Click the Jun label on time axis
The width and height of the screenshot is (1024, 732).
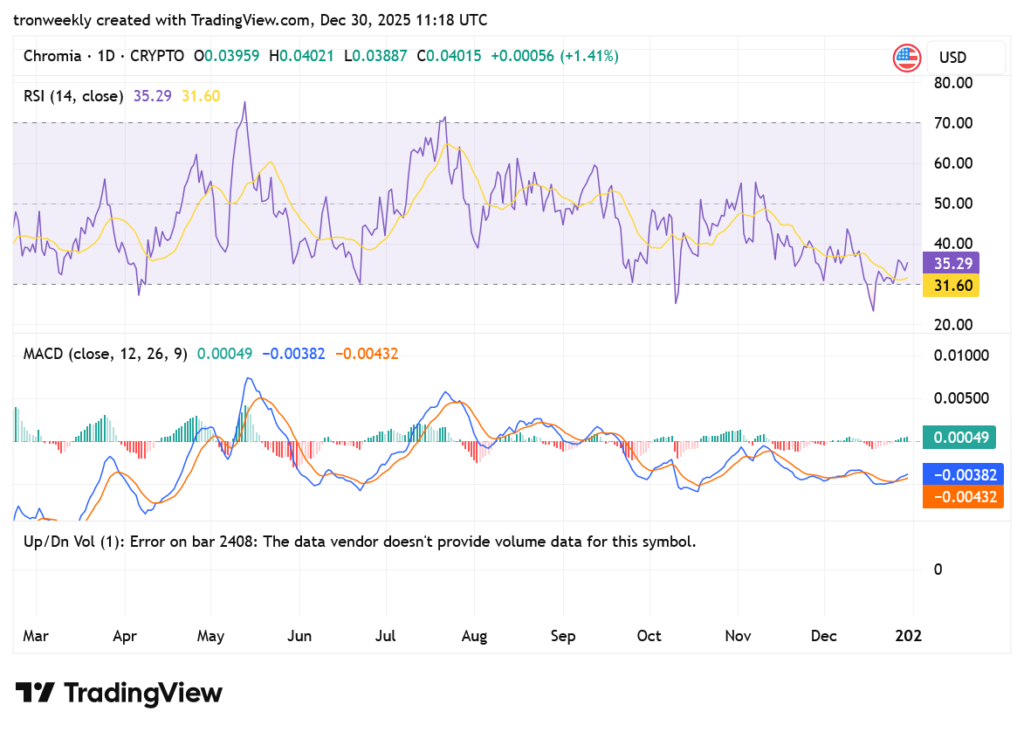tap(299, 636)
